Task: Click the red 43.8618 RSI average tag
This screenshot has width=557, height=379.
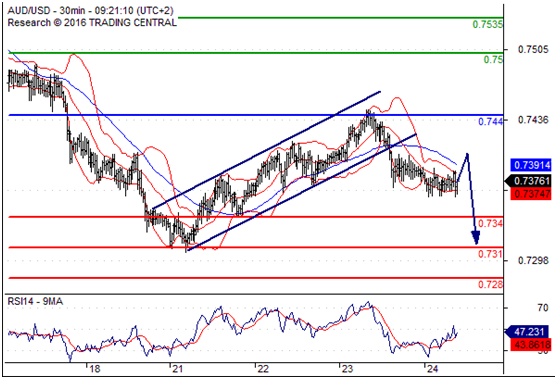Action: click(x=531, y=345)
